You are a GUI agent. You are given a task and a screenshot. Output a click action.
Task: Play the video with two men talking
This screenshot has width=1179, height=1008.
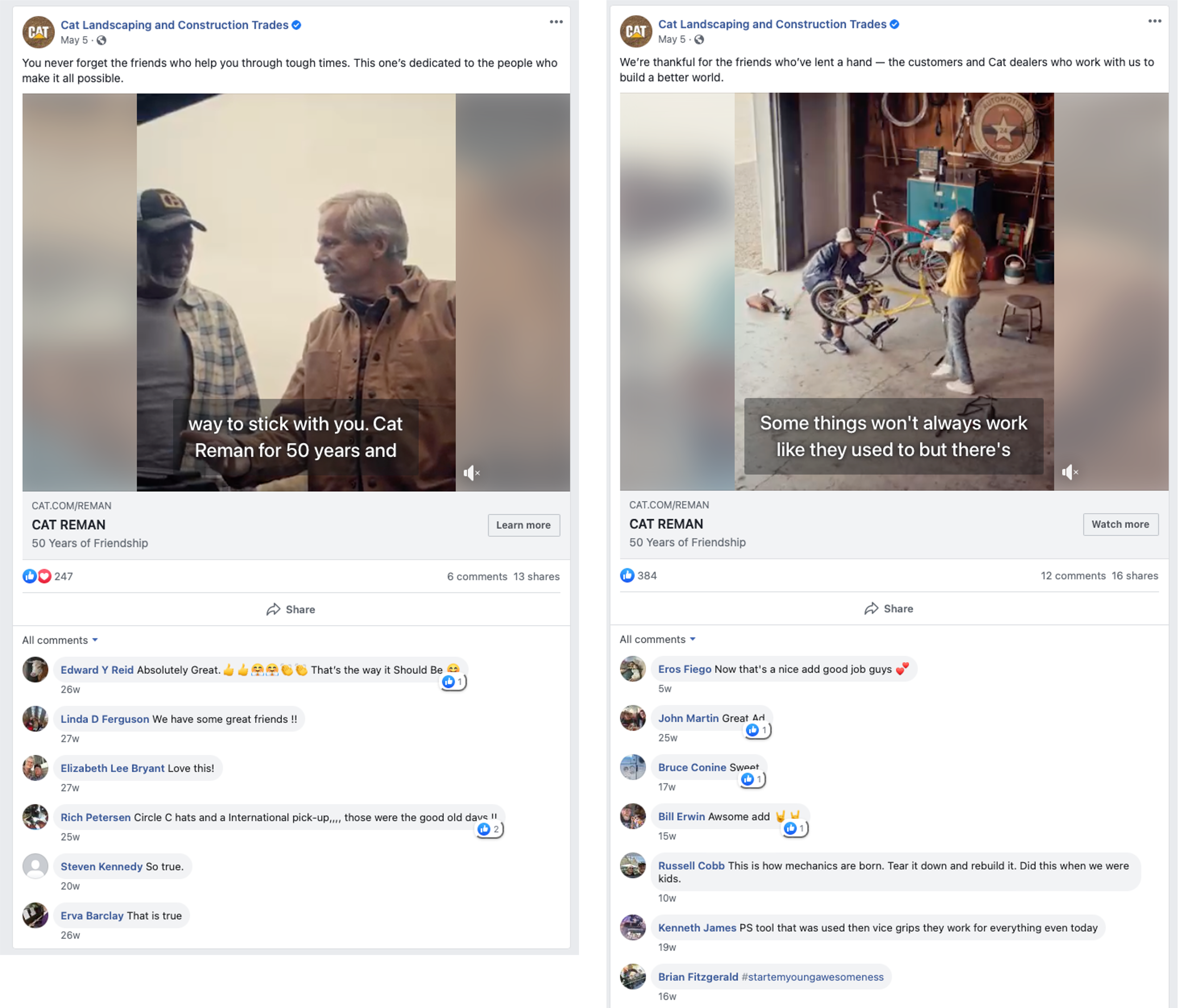(296, 292)
